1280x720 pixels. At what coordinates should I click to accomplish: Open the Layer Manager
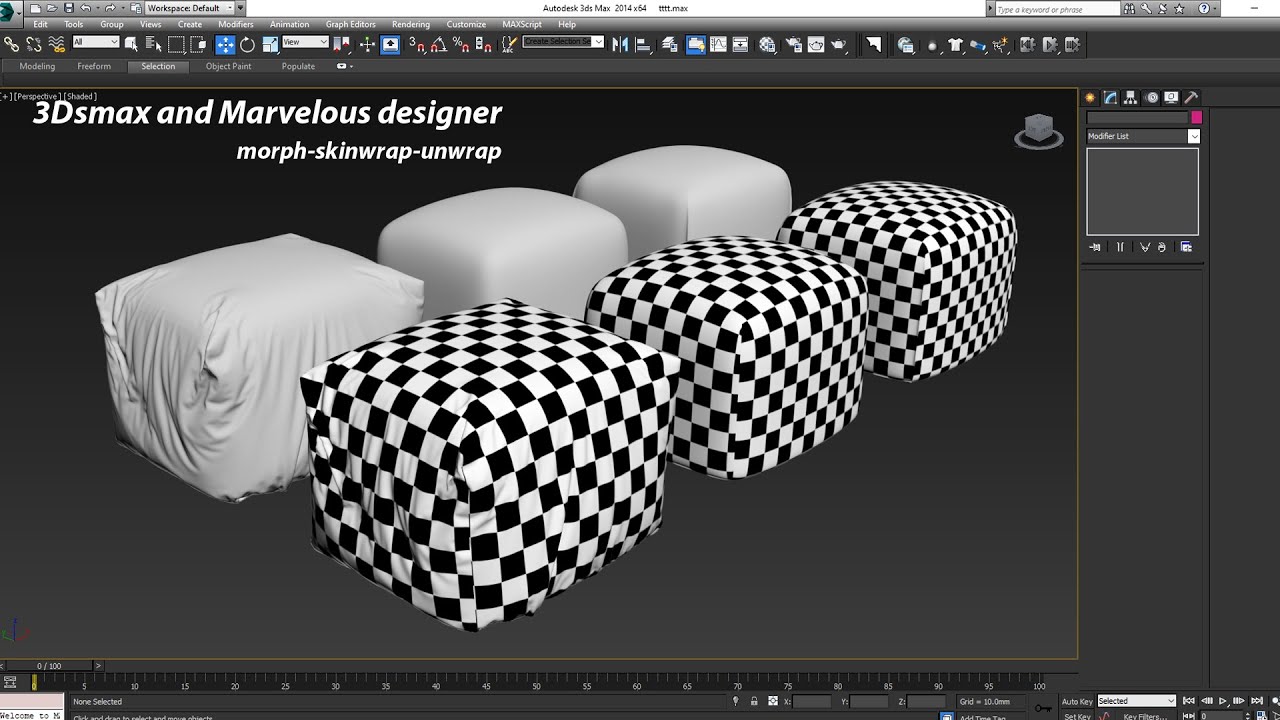coord(669,44)
